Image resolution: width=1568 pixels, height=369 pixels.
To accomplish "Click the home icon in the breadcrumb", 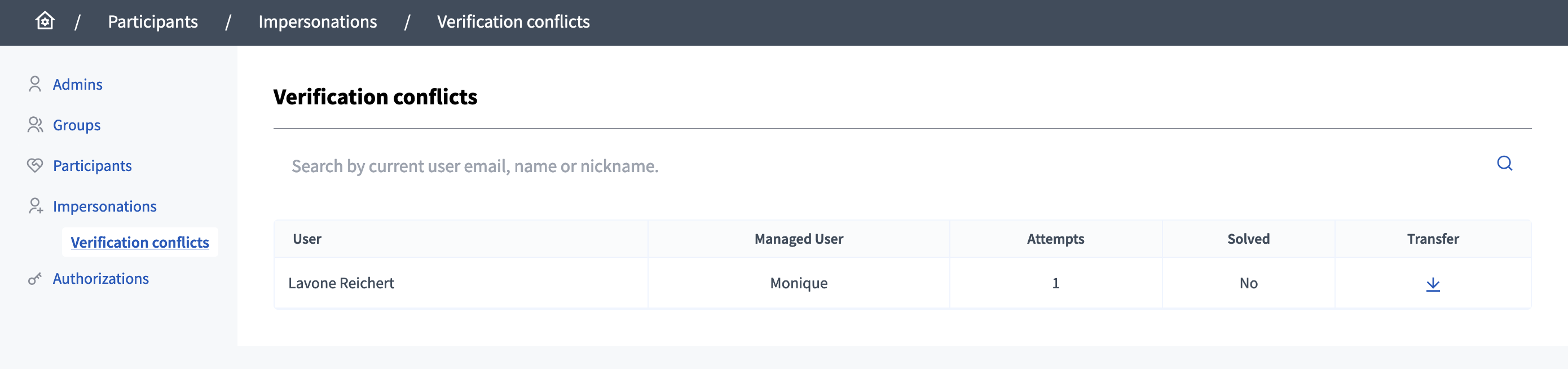I will (45, 21).
